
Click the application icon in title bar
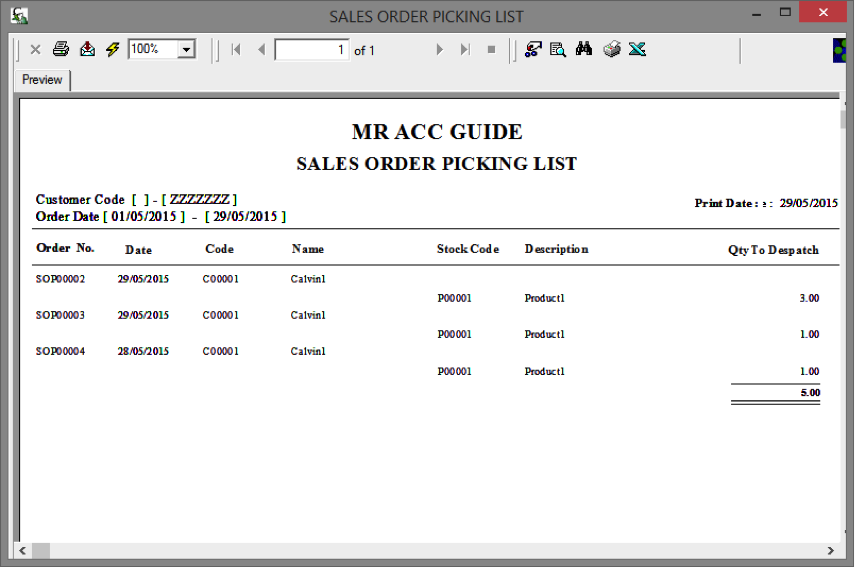tap(20, 16)
